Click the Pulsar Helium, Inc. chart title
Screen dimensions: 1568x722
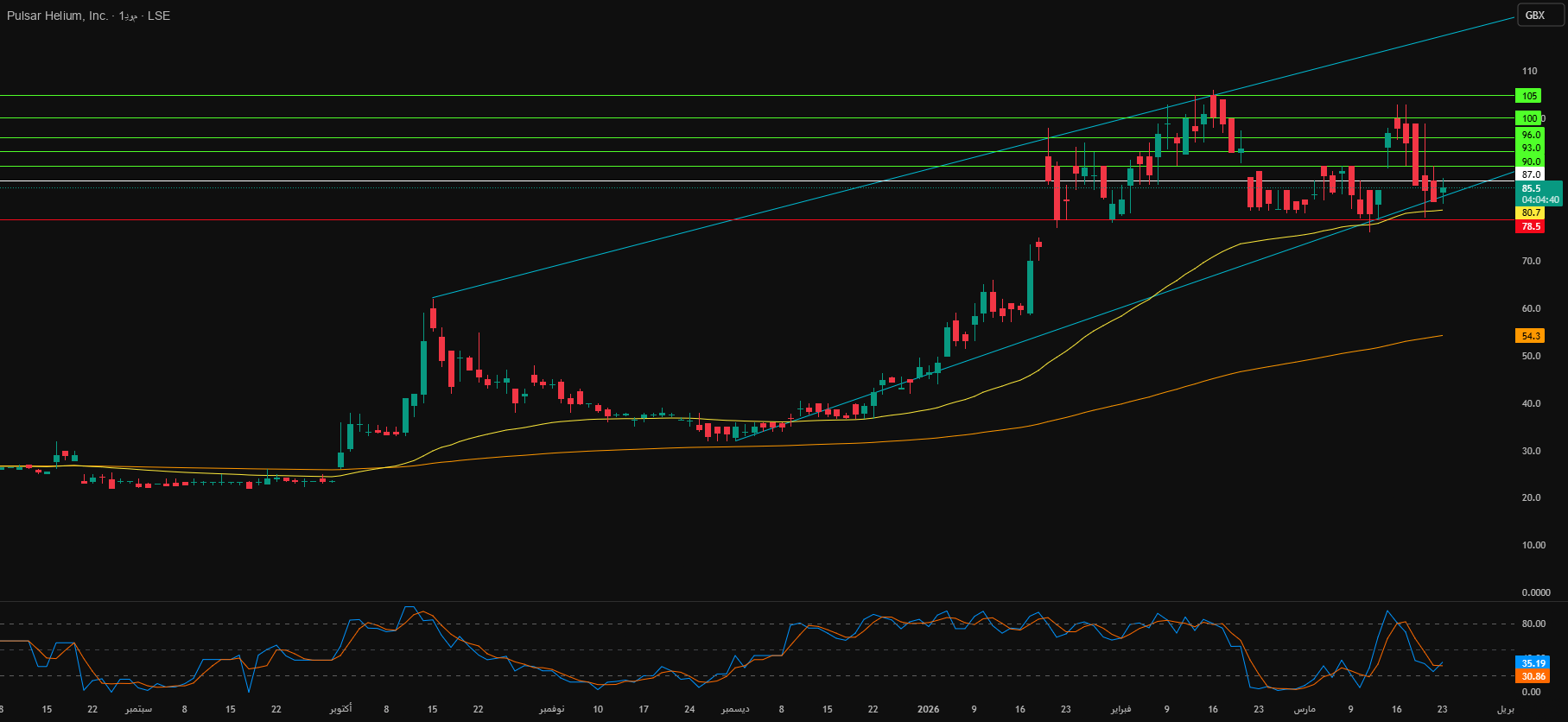pyautogui.click(x=58, y=16)
